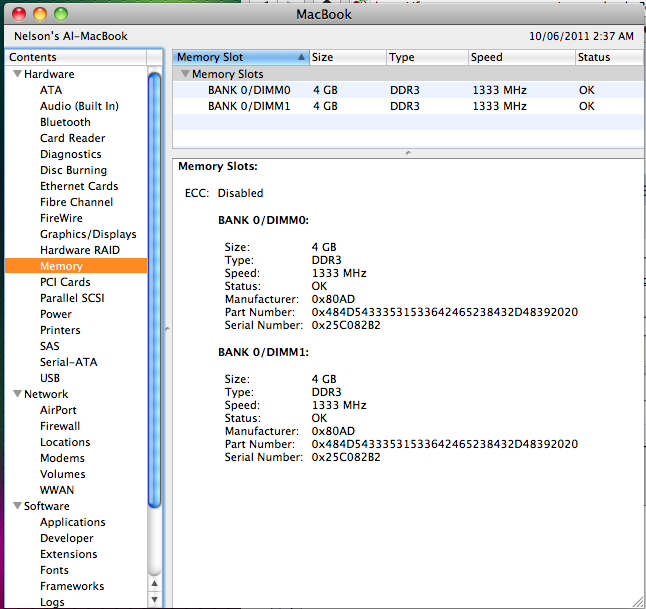Click the sidebar scroll down arrow
This screenshot has width=646, height=609.
pos(154,600)
